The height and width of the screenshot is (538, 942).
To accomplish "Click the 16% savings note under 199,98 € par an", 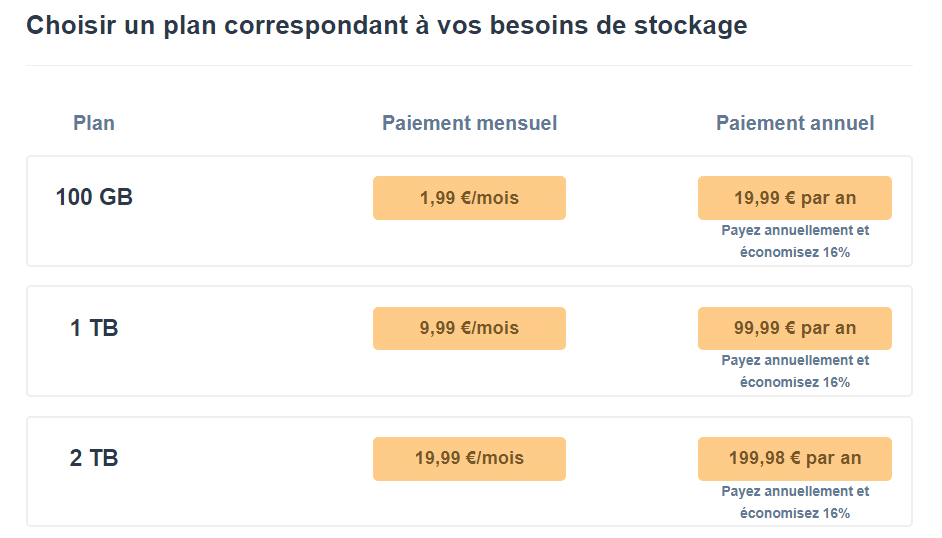I will 795,502.
